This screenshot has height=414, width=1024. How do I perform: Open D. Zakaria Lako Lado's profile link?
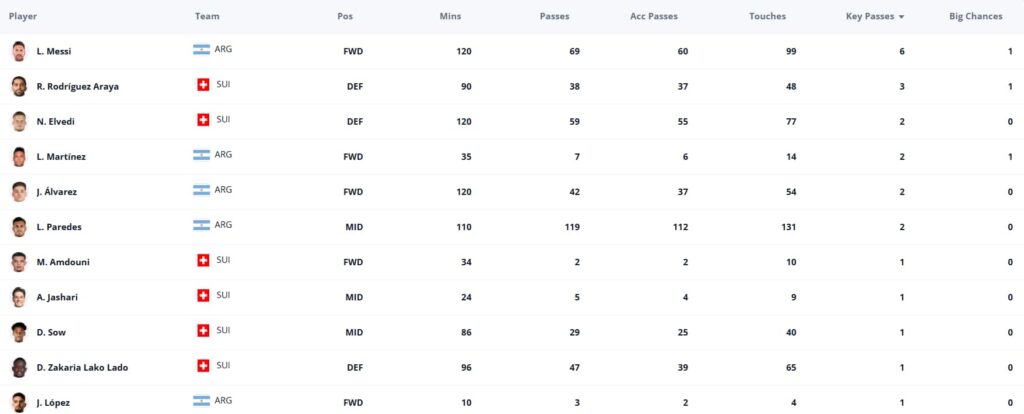(82, 368)
